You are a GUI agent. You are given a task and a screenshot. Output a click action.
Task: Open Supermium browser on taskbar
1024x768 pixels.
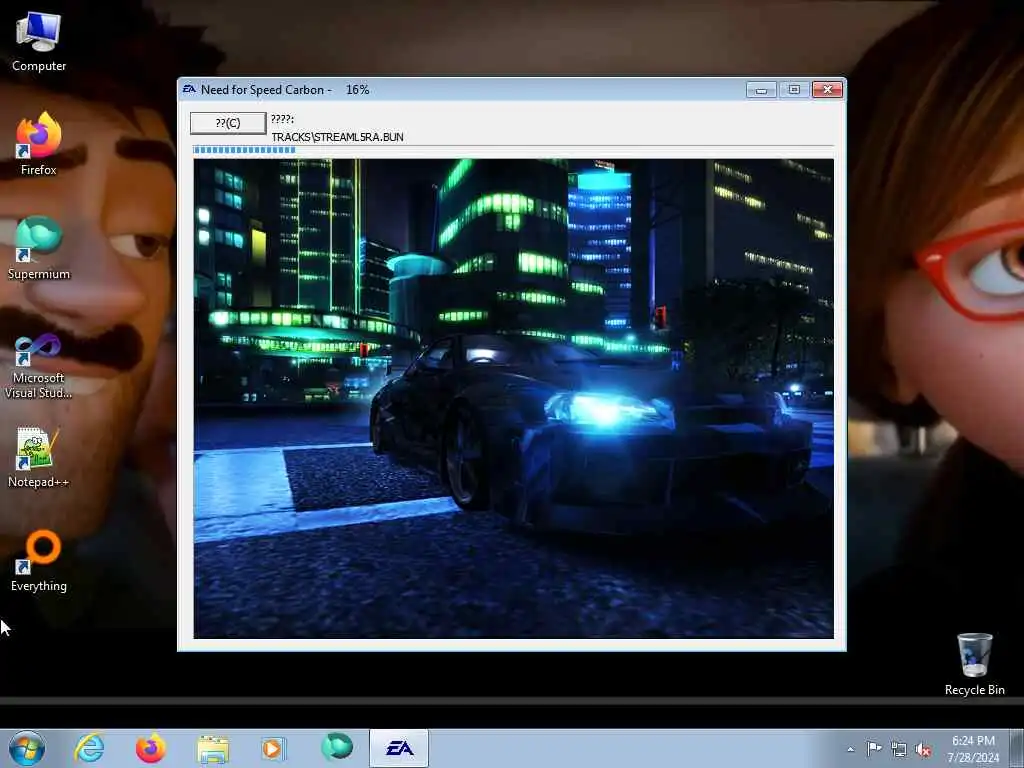coord(337,747)
